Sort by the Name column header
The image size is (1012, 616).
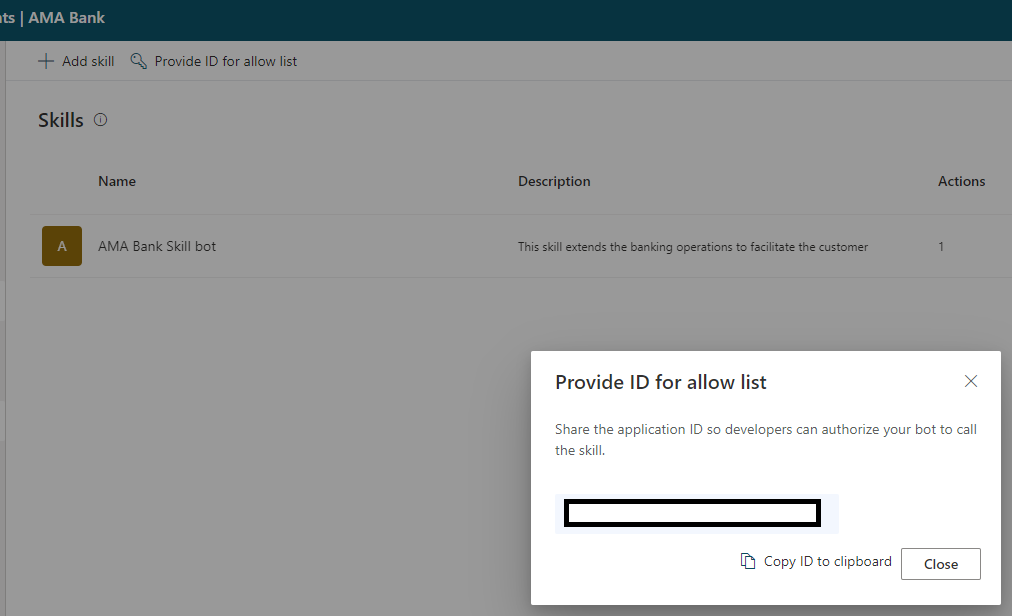pyautogui.click(x=116, y=181)
